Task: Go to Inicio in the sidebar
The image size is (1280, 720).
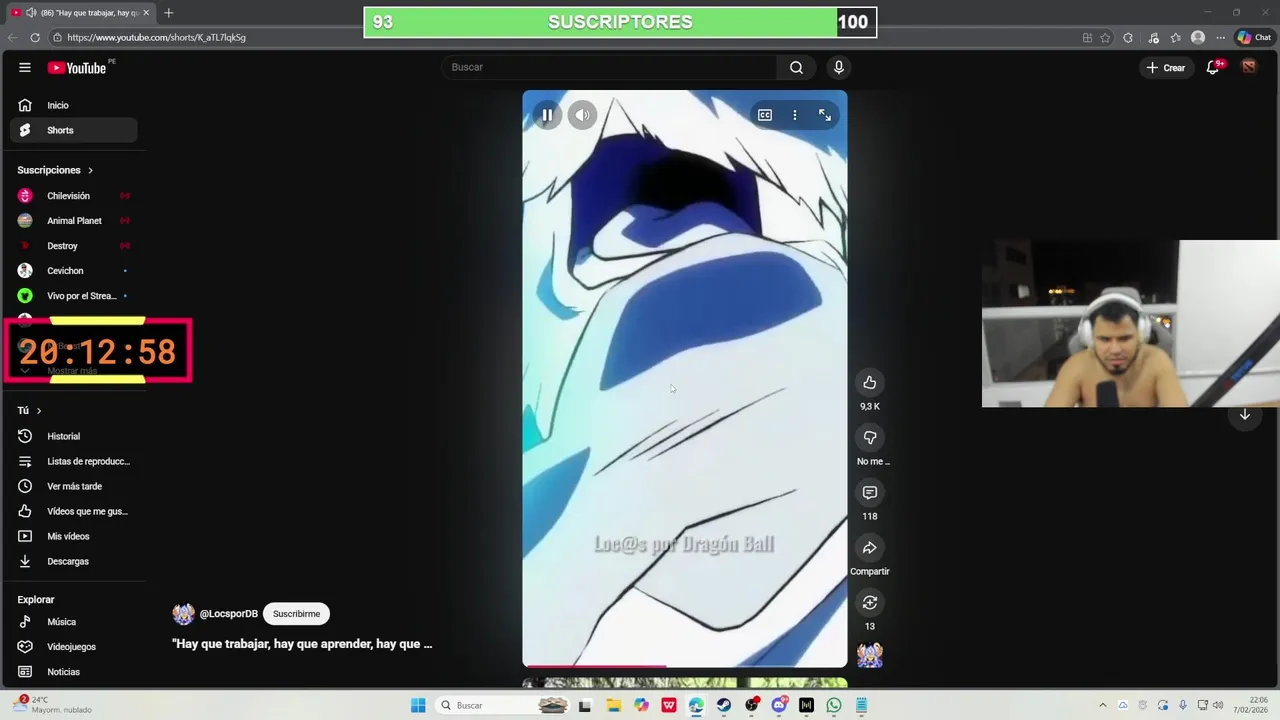Action: click(74, 105)
